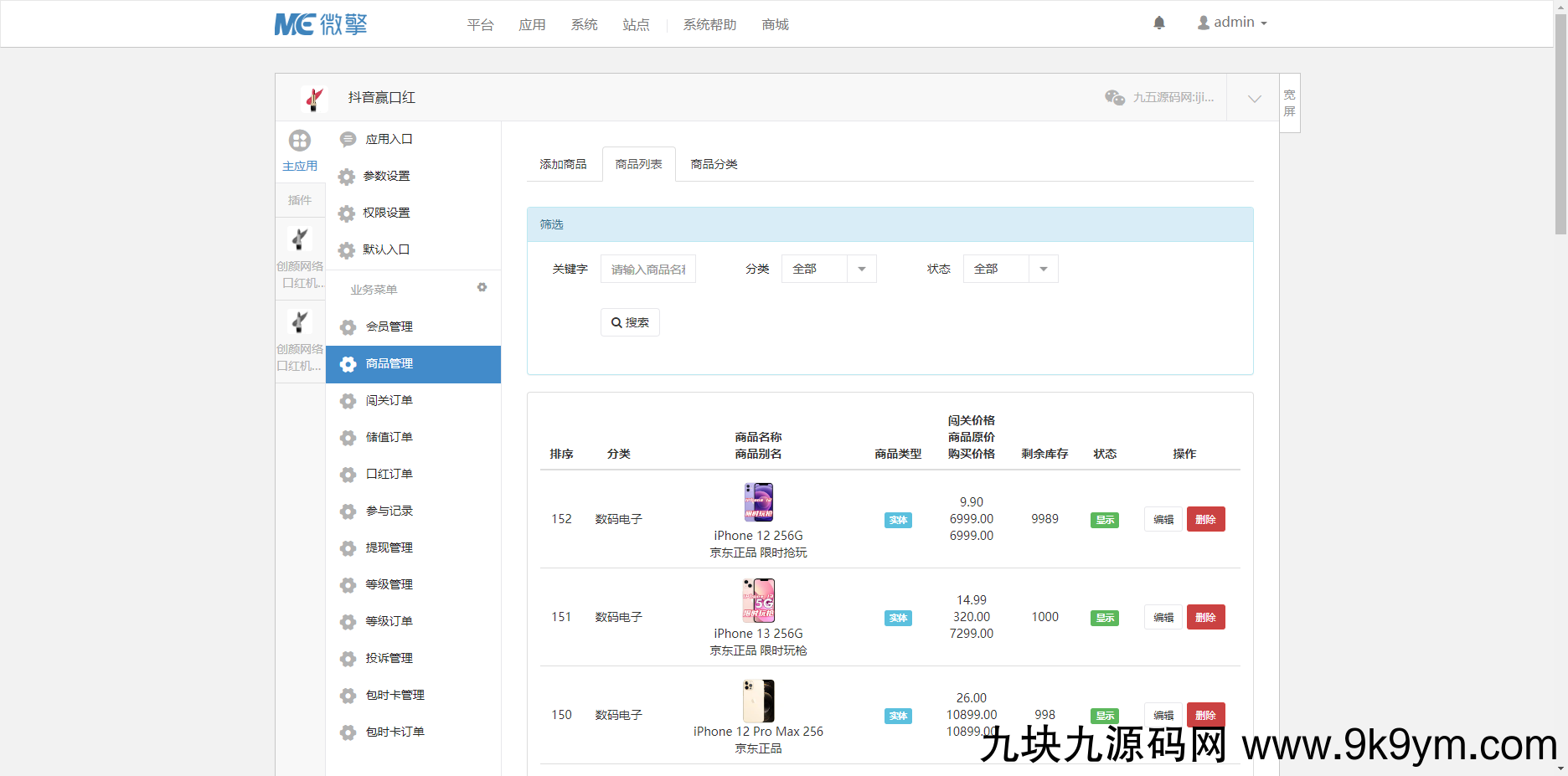Image resolution: width=1568 pixels, height=776 pixels.
Task: Click the 搜索 search button
Action: click(x=630, y=321)
